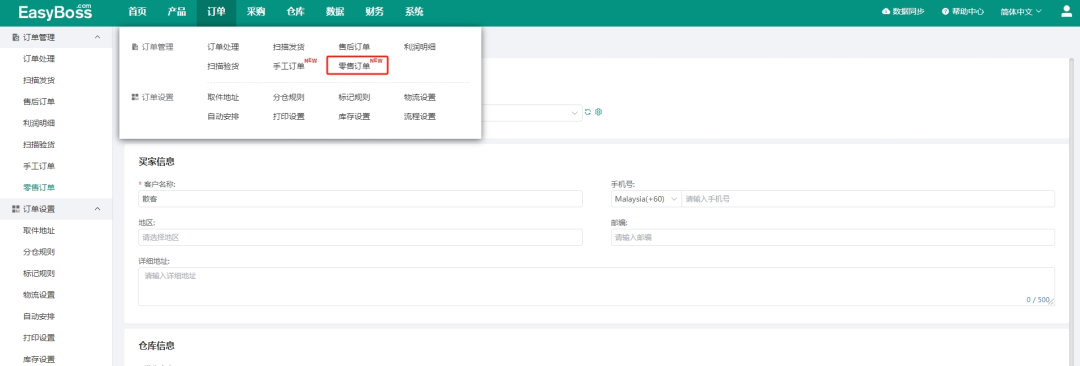Screen dimensions: 1080x366
Task: Focus the 详细地址 address textarea
Action: (596, 286)
